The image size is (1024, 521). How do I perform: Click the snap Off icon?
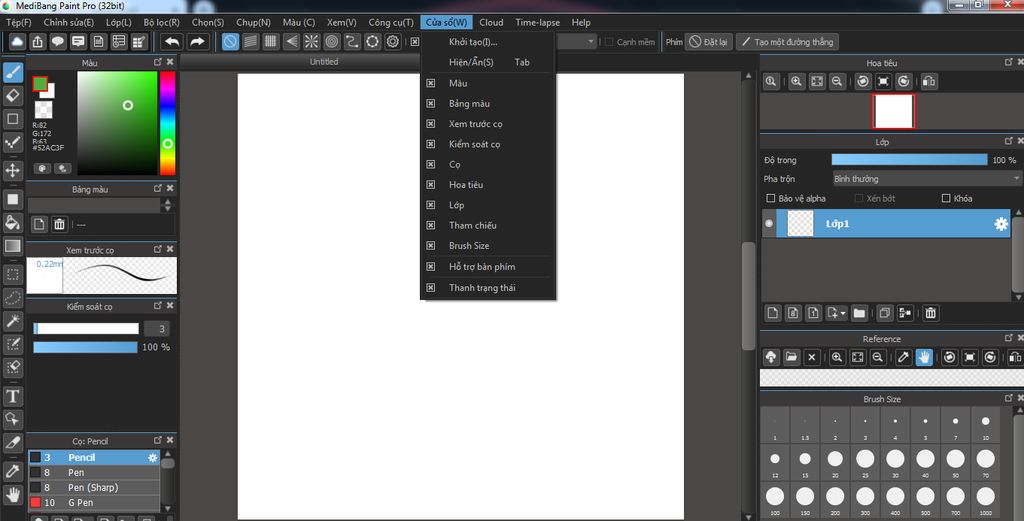pos(230,42)
